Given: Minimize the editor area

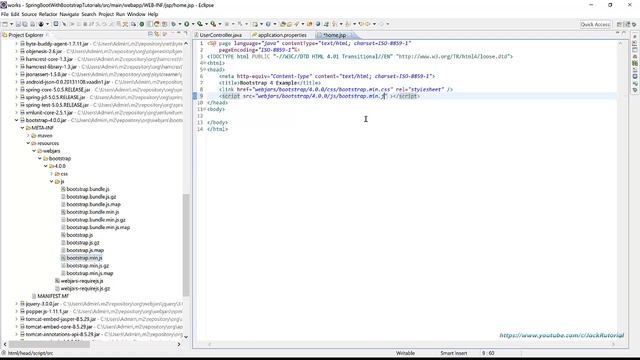Looking at the screenshot, I should (x=617, y=33).
